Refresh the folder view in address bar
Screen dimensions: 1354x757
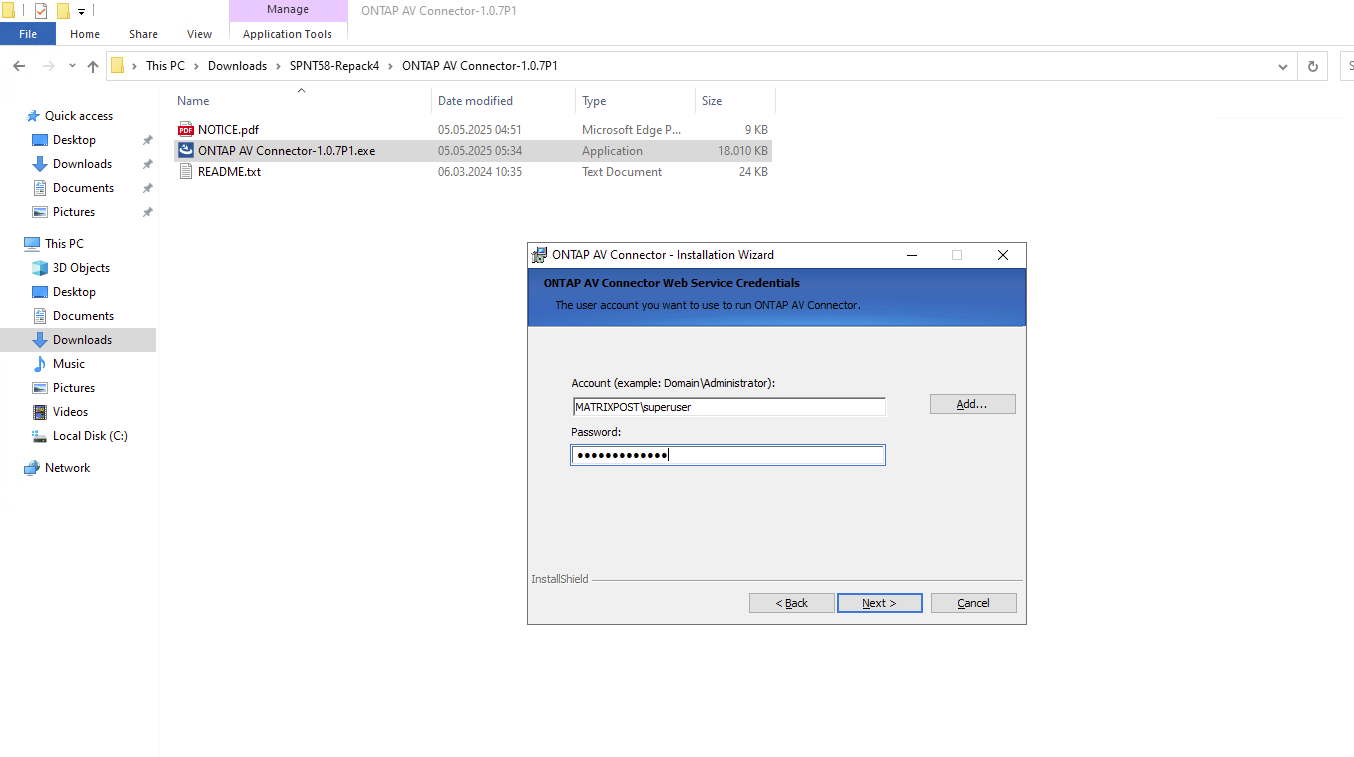[x=1313, y=66]
